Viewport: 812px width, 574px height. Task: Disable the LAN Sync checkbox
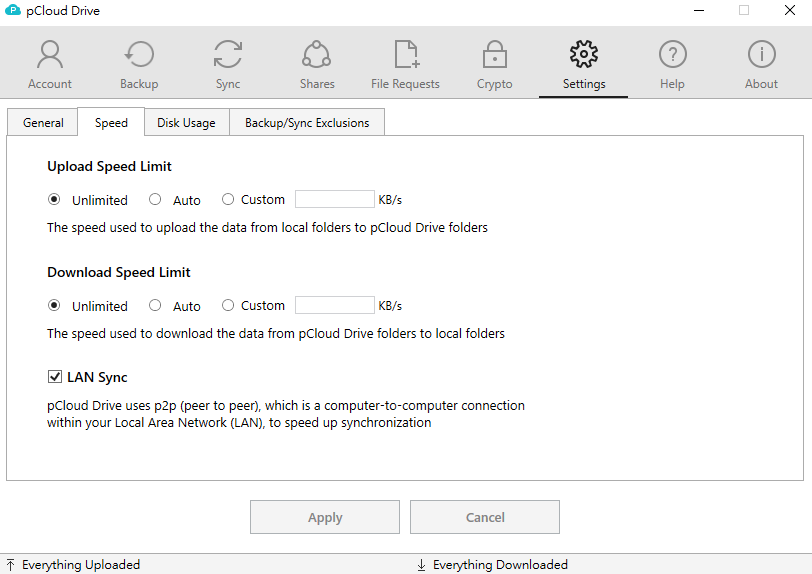(x=55, y=377)
